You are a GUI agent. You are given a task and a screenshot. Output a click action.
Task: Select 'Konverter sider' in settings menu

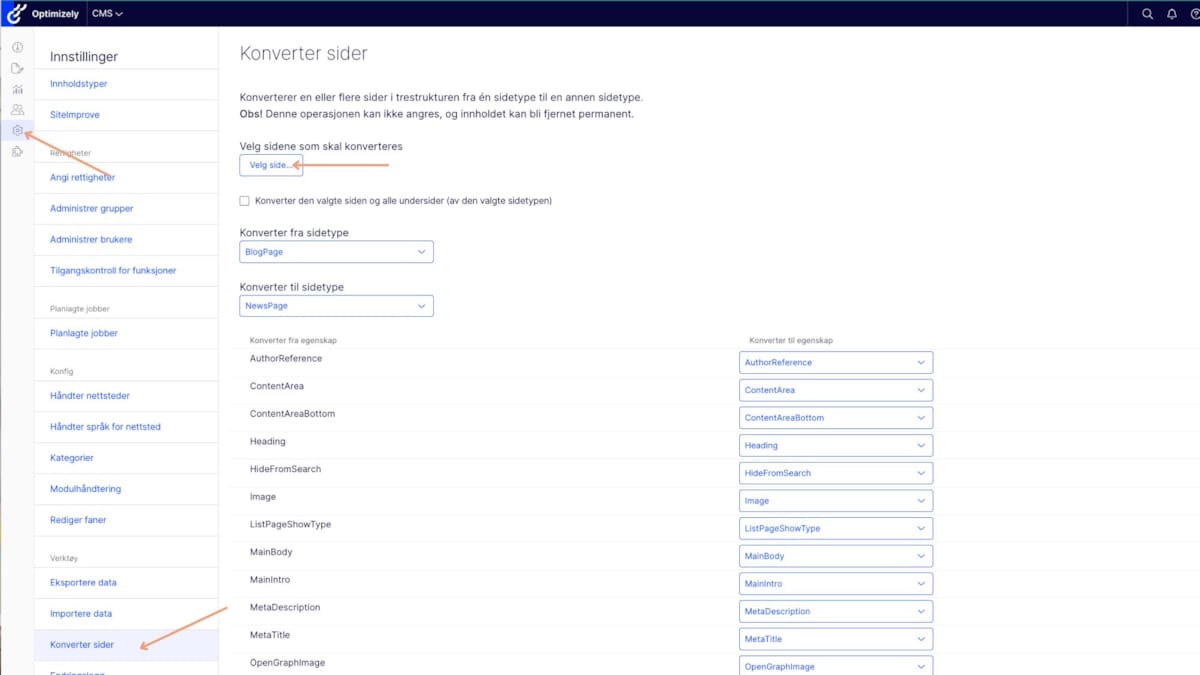point(82,645)
